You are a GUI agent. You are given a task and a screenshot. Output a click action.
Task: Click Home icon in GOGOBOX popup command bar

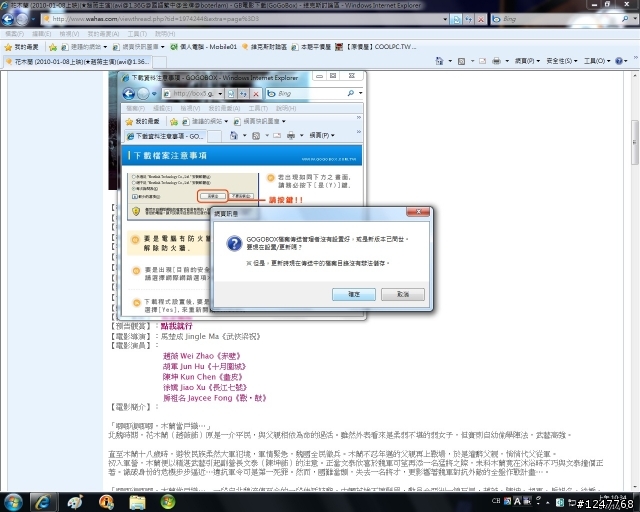[233, 136]
